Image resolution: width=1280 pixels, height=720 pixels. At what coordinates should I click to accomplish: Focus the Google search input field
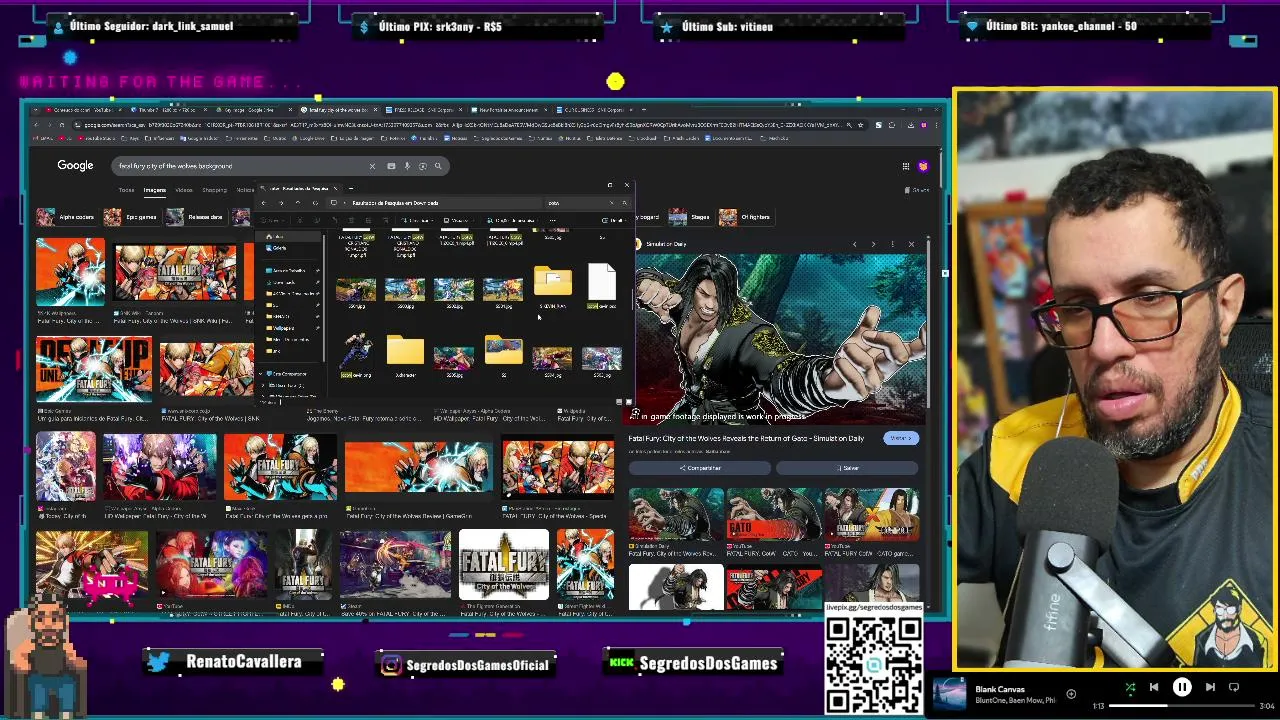point(240,166)
